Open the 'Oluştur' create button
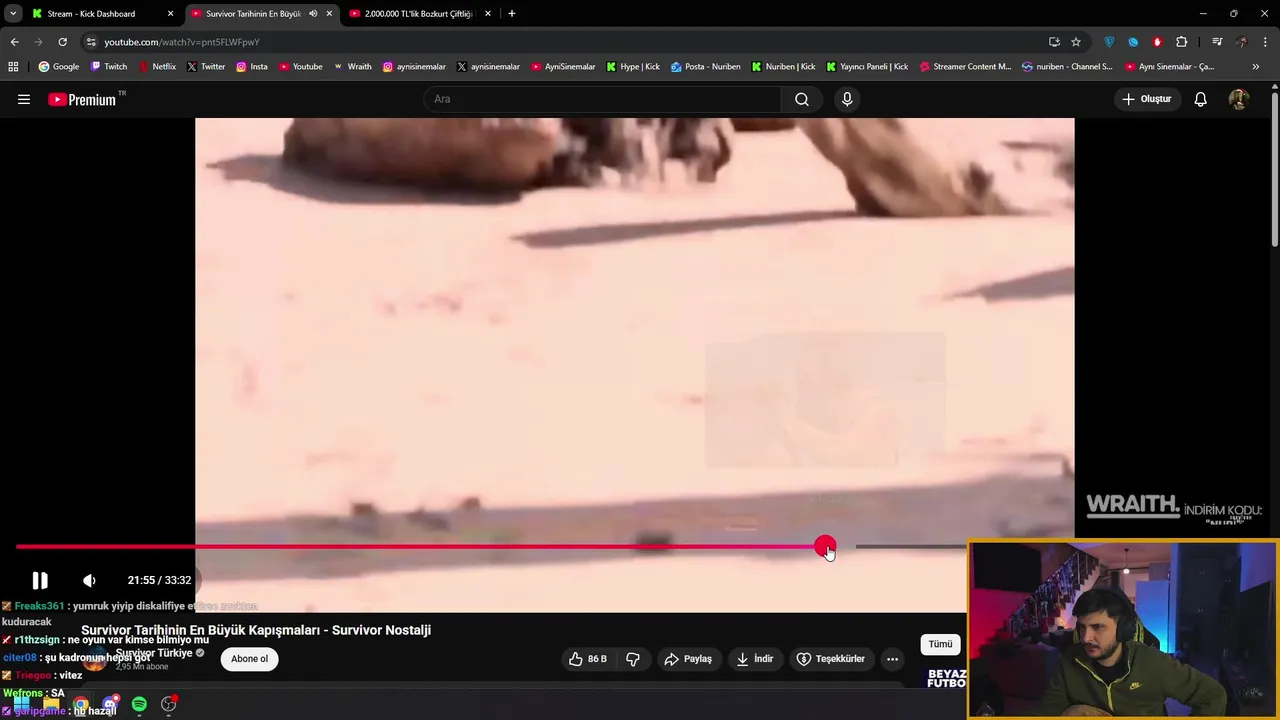1280x720 pixels. [x=1146, y=99]
